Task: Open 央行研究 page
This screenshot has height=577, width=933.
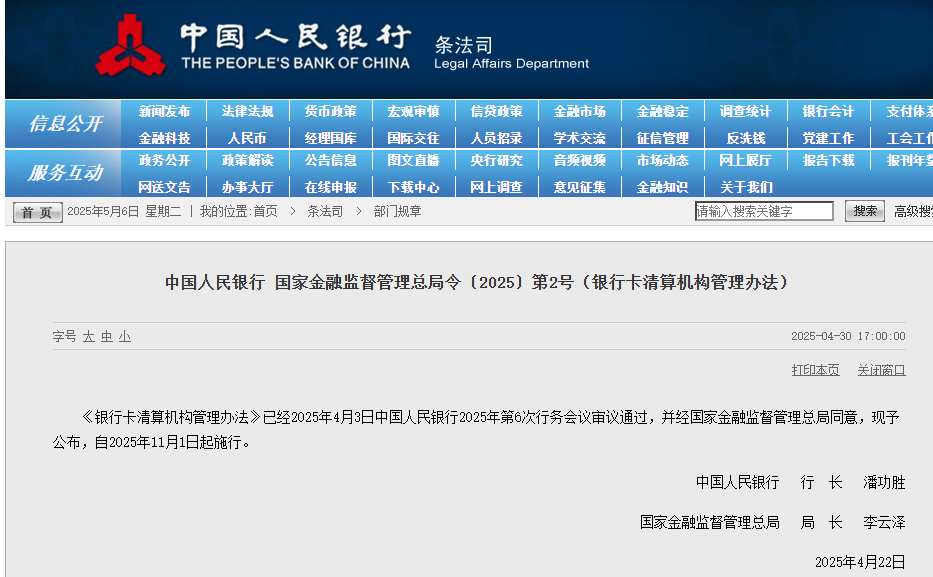Action: click(496, 160)
